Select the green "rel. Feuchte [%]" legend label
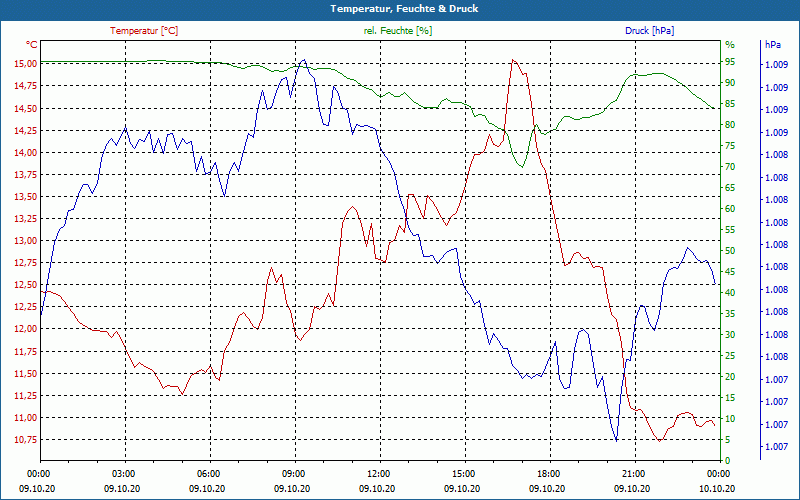The height and width of the screenshot is (500, 800). pyautogui.click(x=397, y=31)
